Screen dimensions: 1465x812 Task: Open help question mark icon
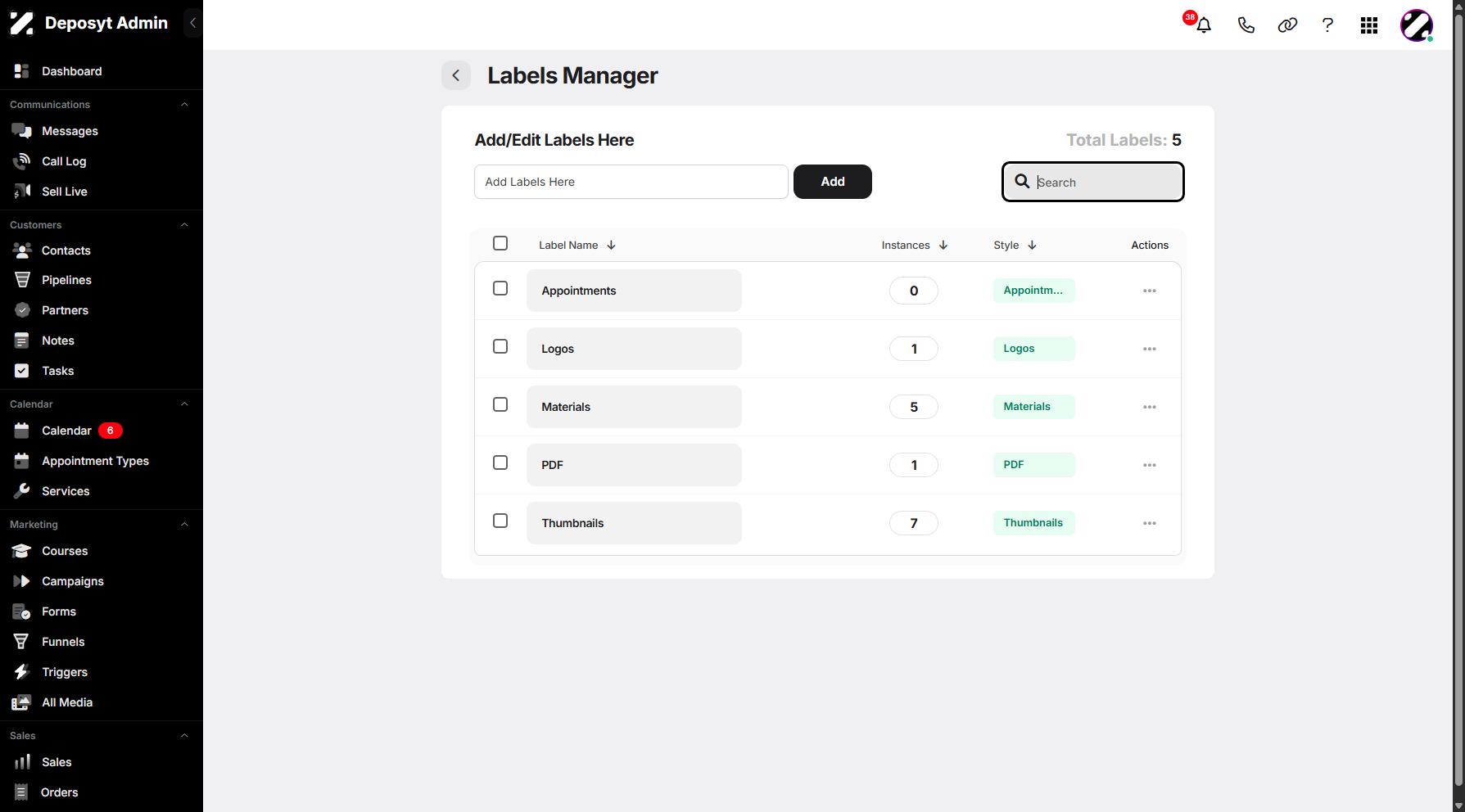(1327, 25)
